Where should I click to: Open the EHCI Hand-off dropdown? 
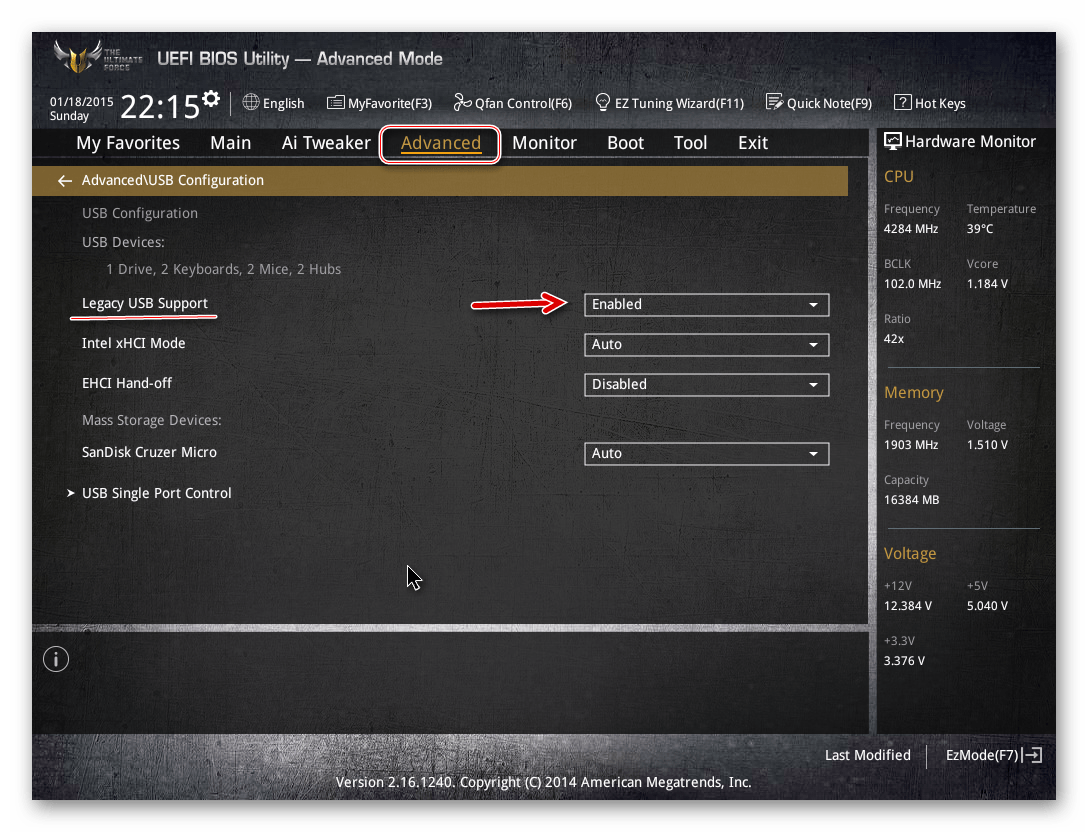pyautogui.click(x=706, y=384)
